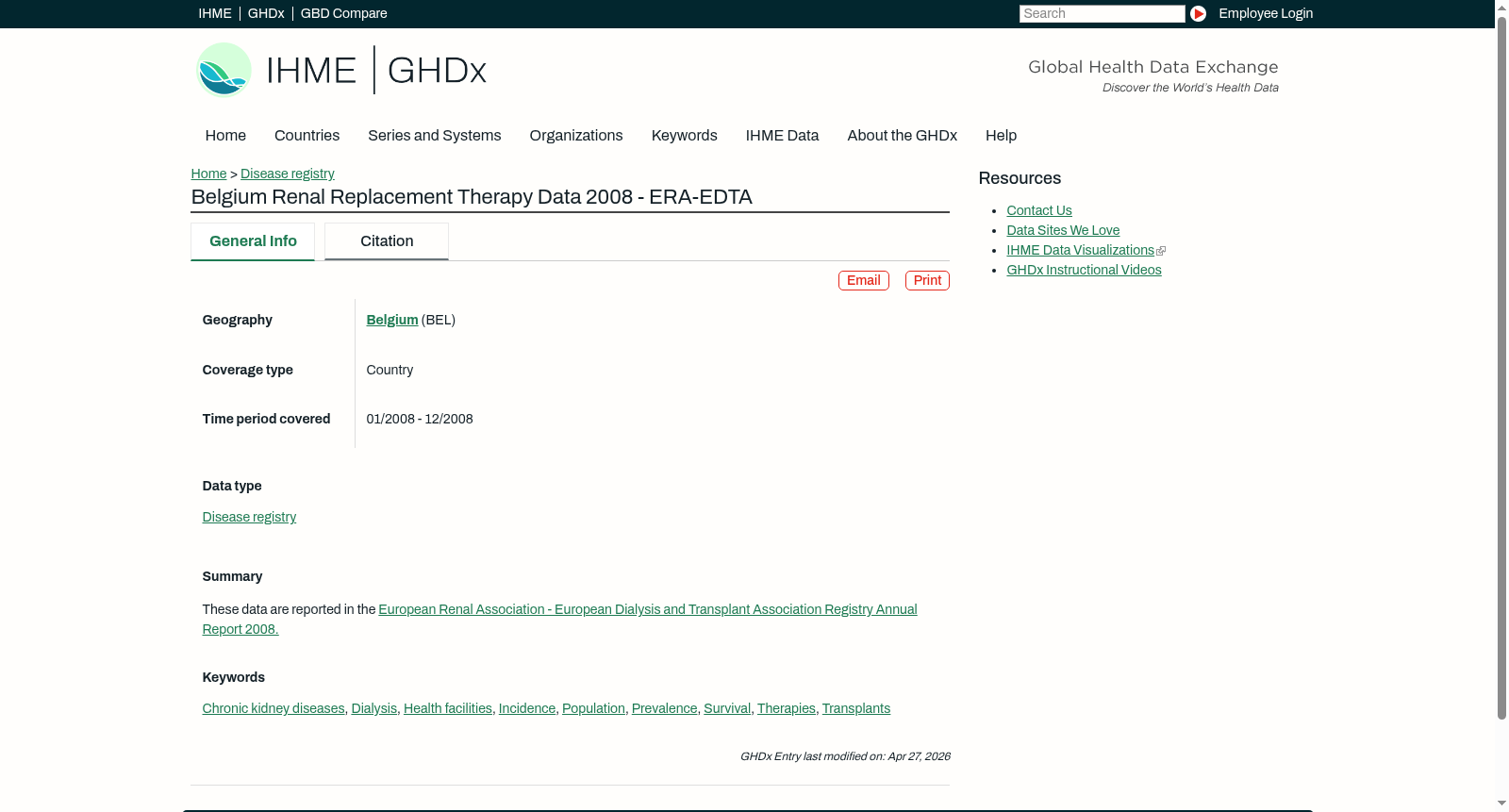The width and height of the screenshot is (1509, 812).
Task: Click the Coverage type value Country
Action: (390, 370)
